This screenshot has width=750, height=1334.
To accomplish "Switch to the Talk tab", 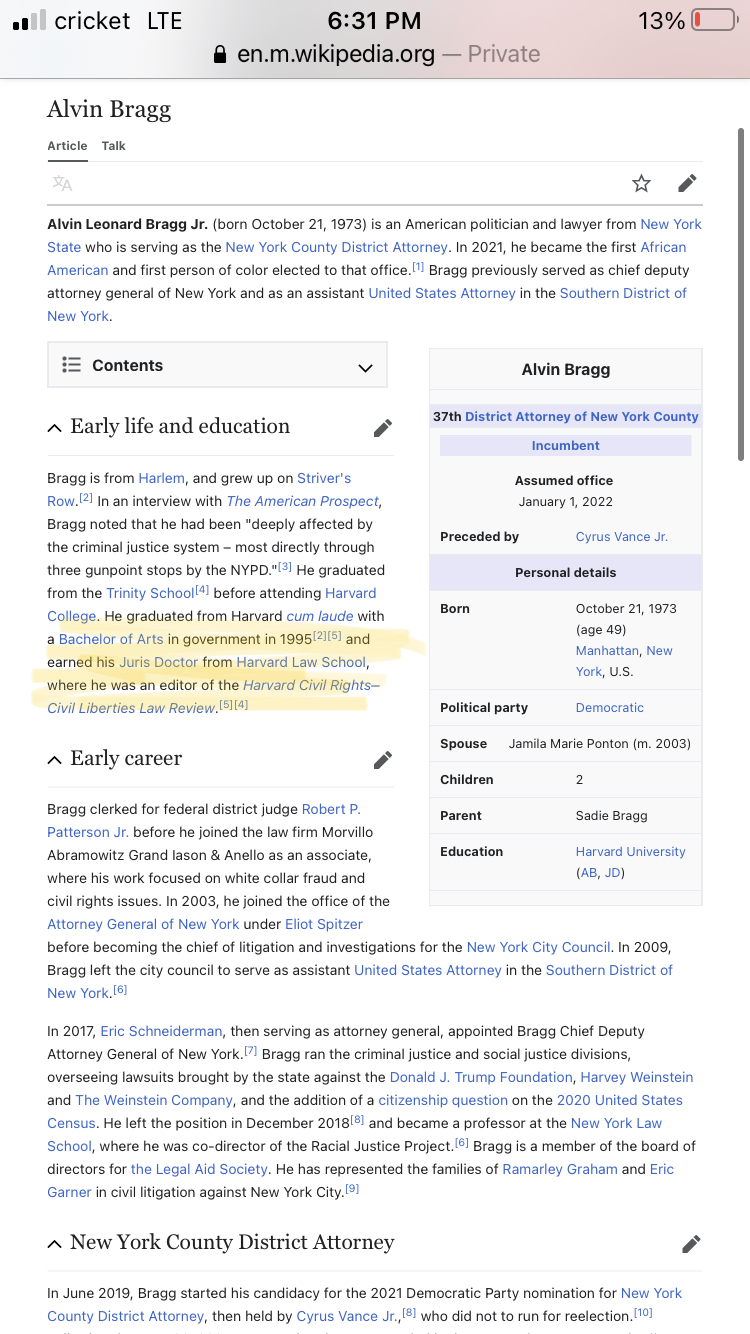I will [x=113, y=146].
